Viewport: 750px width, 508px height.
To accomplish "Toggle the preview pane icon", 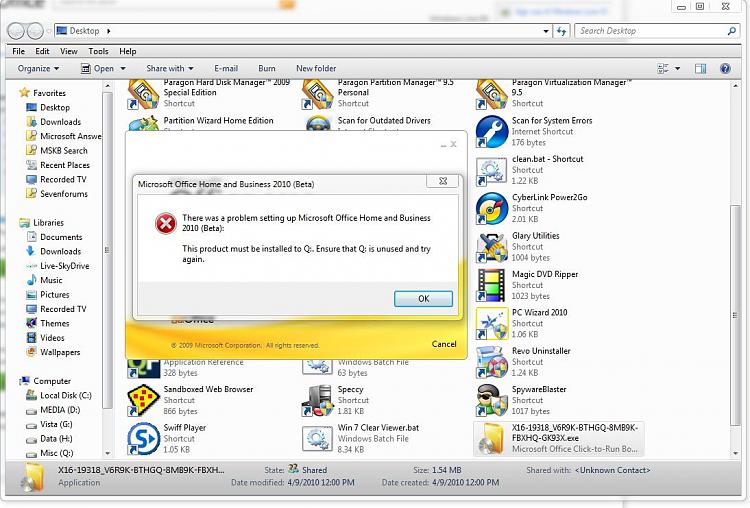I will [700, 68].
